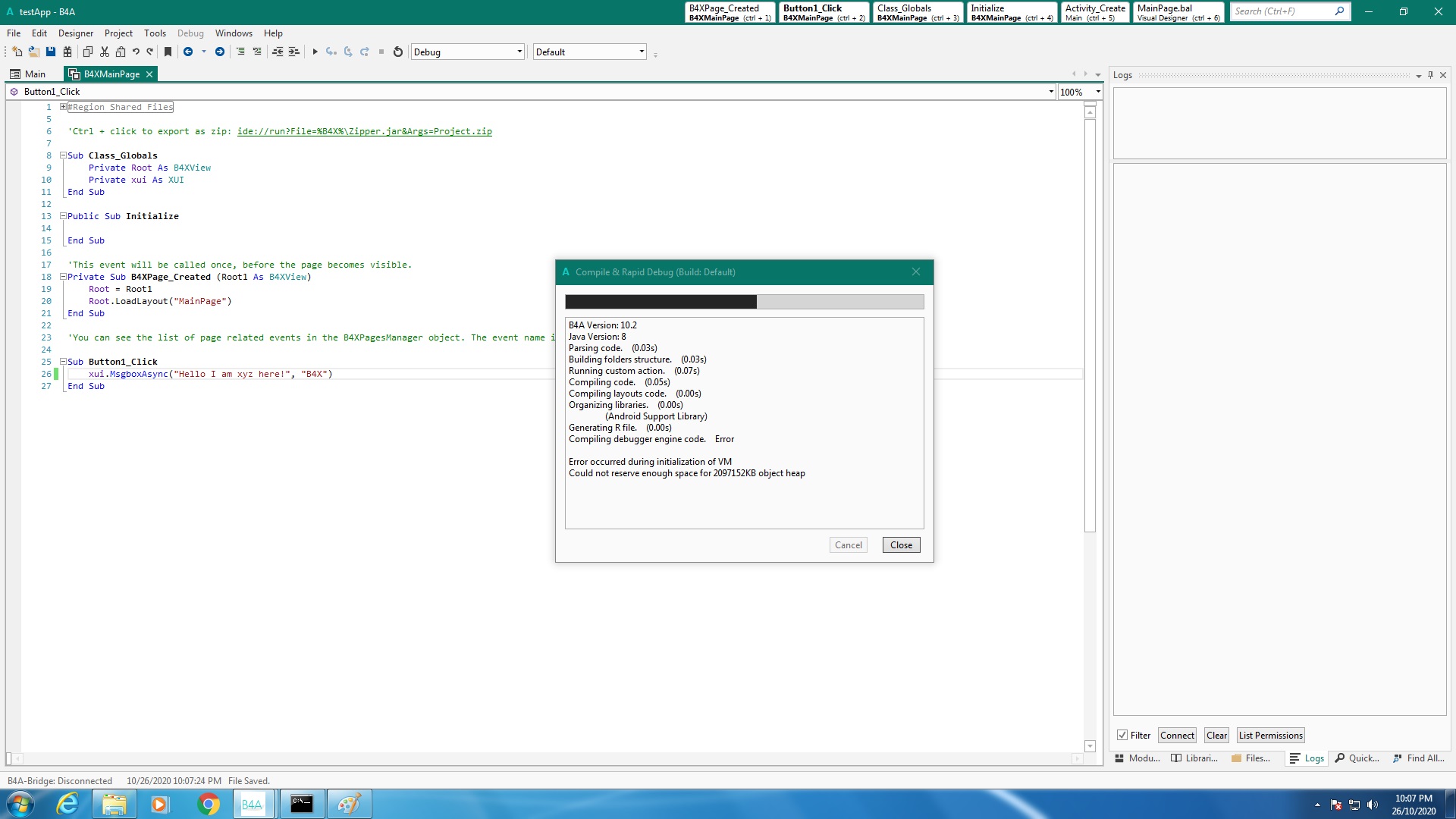The image size is (1456, 819).
Task: Click the Cut scissors icon
Action: 105,52
